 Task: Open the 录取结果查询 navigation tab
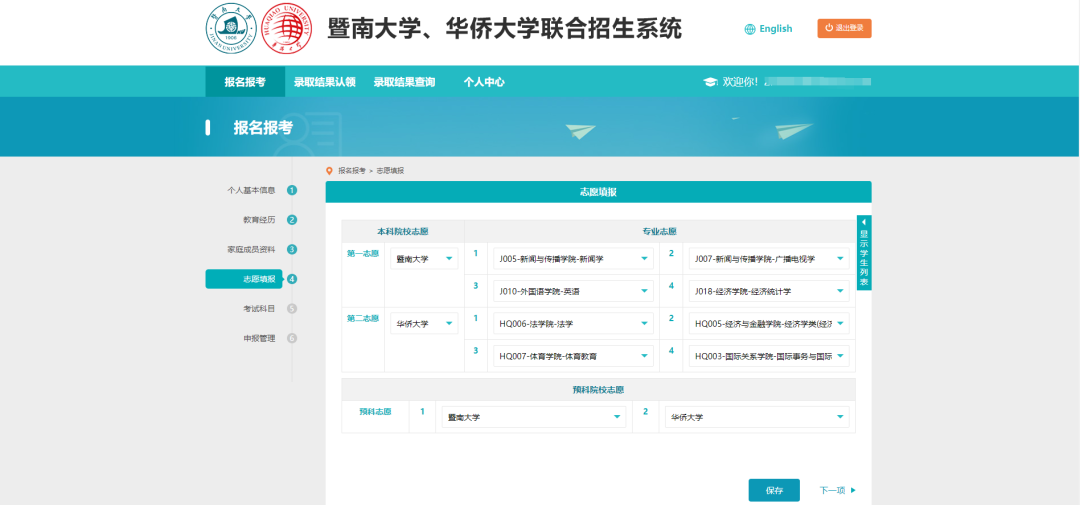pyautogui.click(x=404, y=82)
